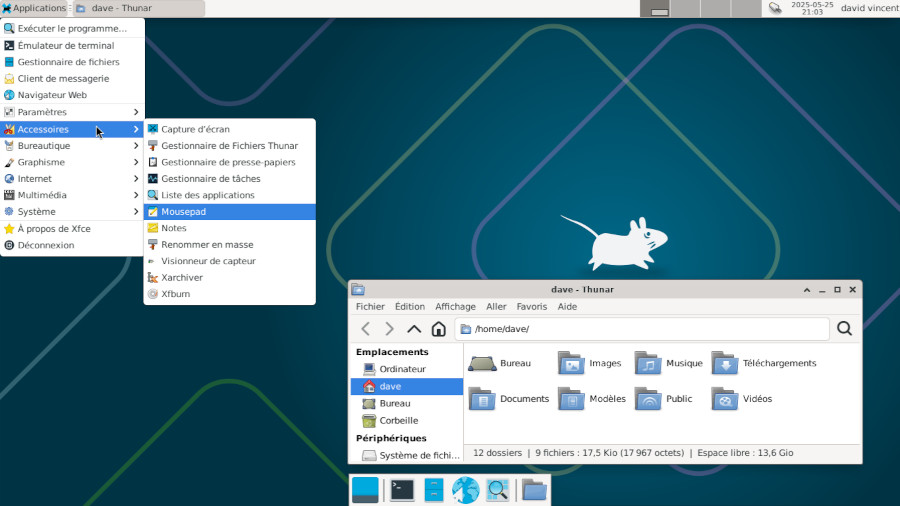900x506 pixels.
Task: Open Navigateur Web
Action: point(72,95)
